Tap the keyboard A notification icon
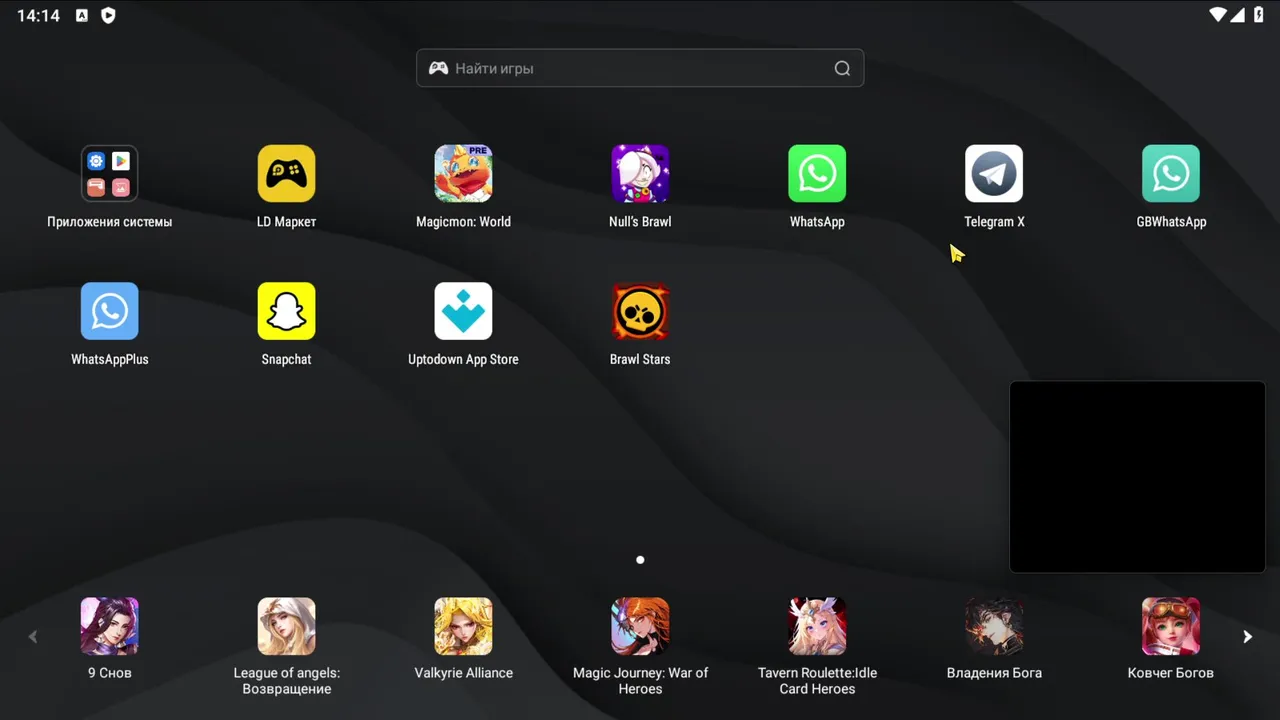The width and height of the screenshot is (1280, 720). coord(82,15)
